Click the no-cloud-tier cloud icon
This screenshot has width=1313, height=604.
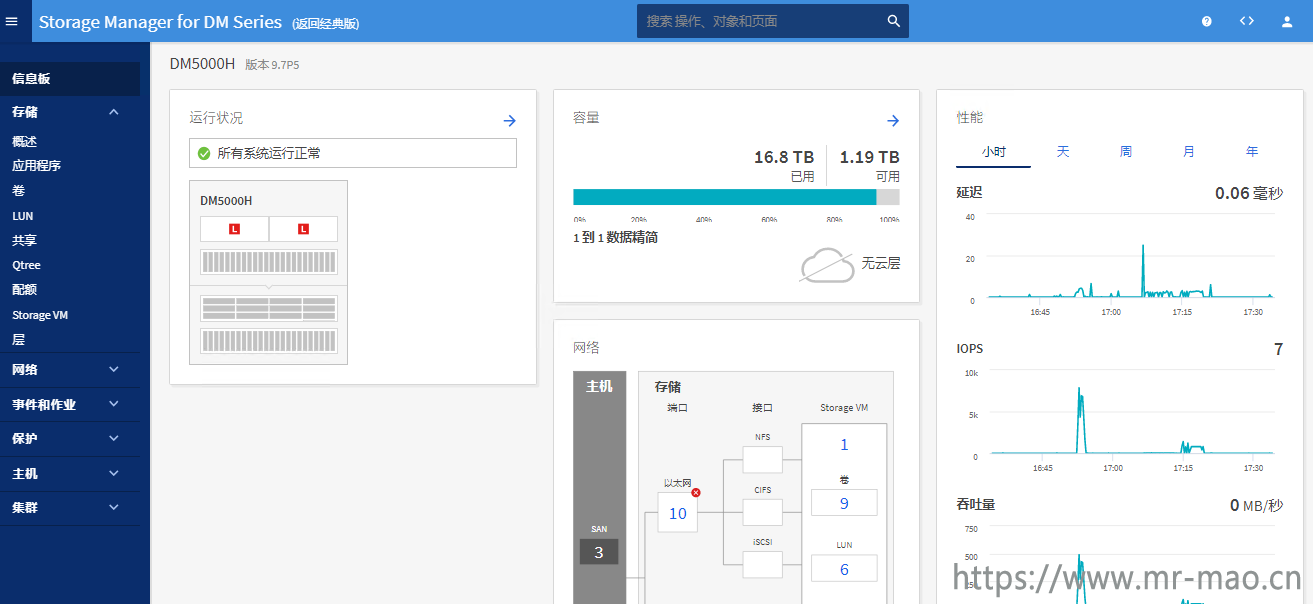[827, 265]
